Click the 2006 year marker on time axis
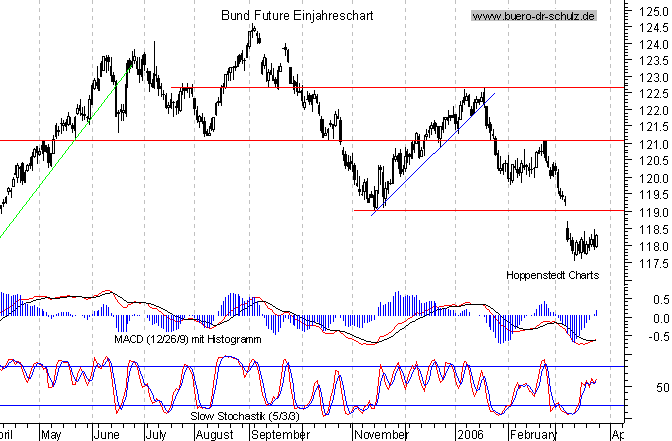672x441 pixels. coord(471,435)
